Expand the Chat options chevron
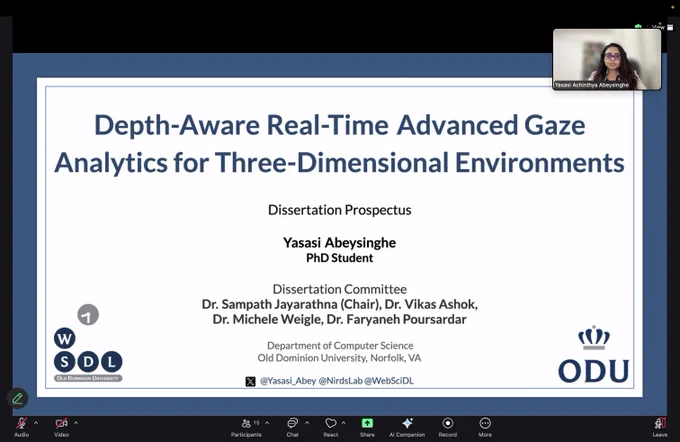680x442 pixels. coord(307,423)
